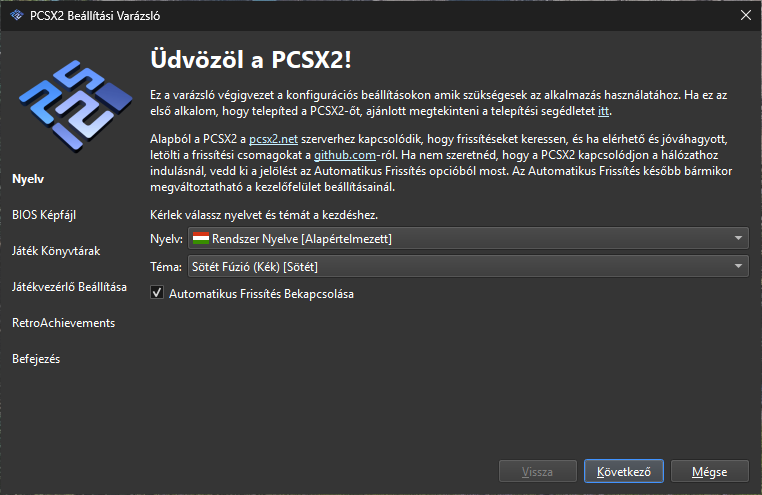Cancel the wizard with Mégse
The height and width of the screenshot is (495, 762).
710,471
